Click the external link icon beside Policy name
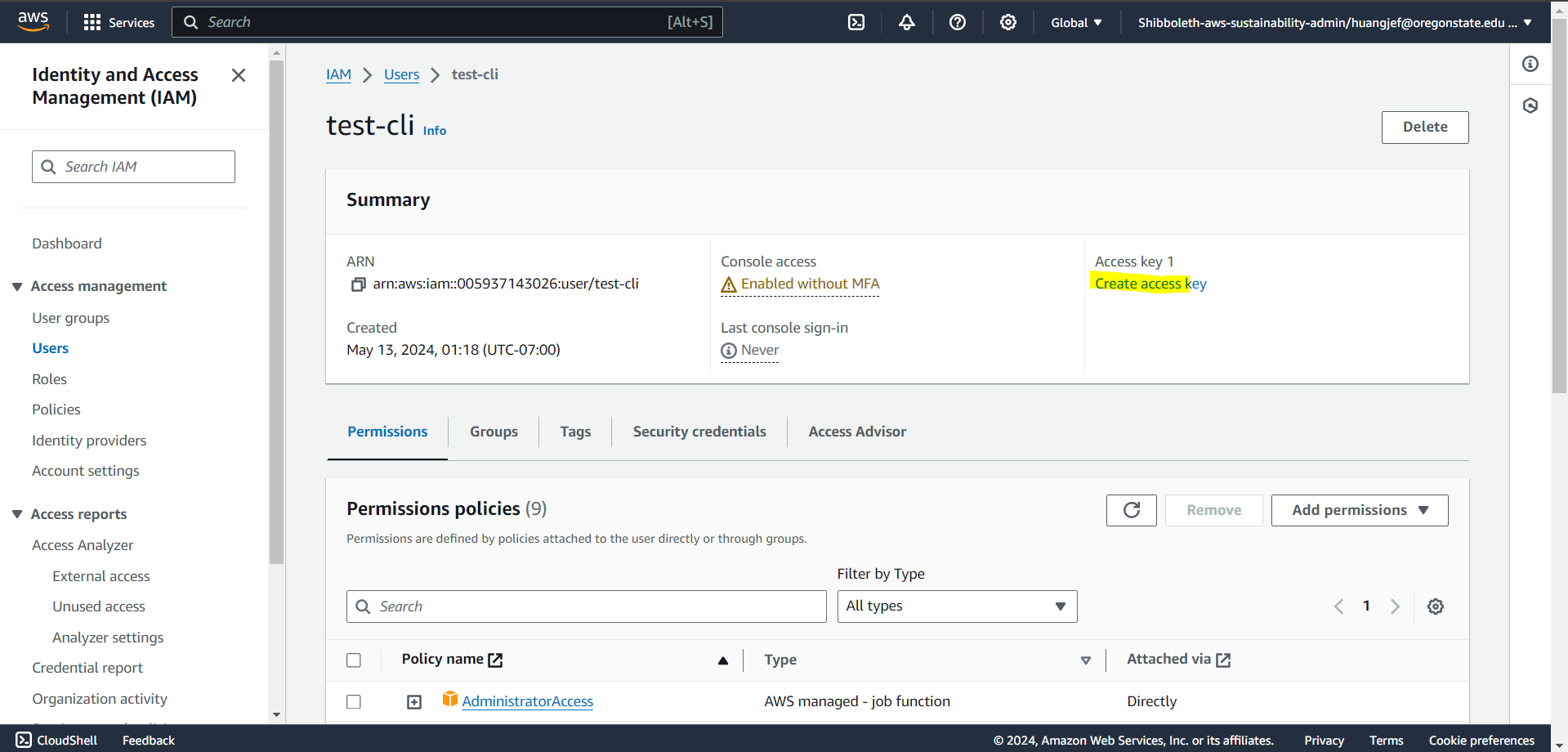Image resolution: width=1568 pixels, height=752 pixels. click(495, 660)
